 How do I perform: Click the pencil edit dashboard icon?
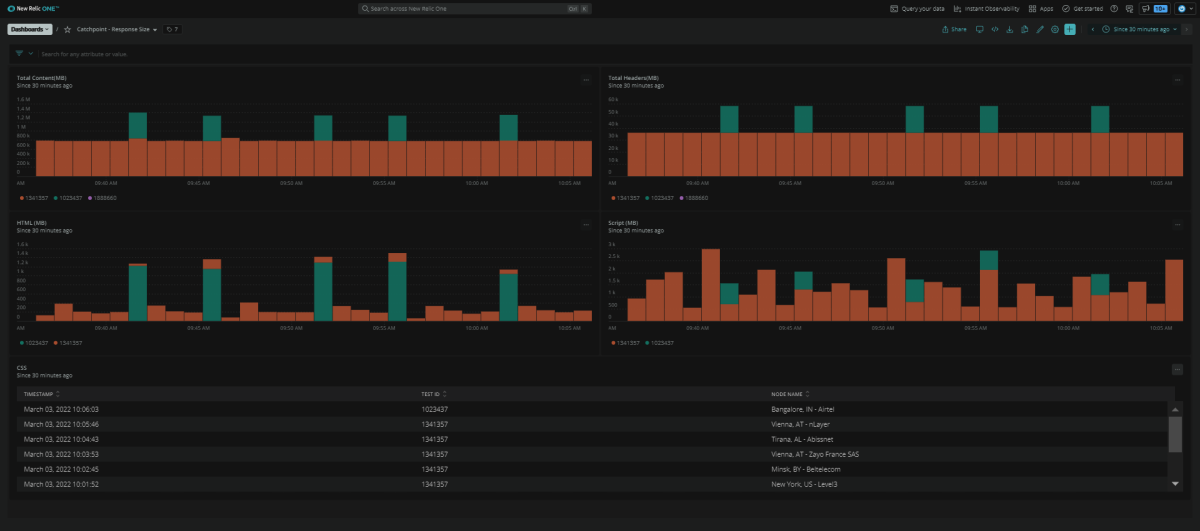(x=1040, y=29)
